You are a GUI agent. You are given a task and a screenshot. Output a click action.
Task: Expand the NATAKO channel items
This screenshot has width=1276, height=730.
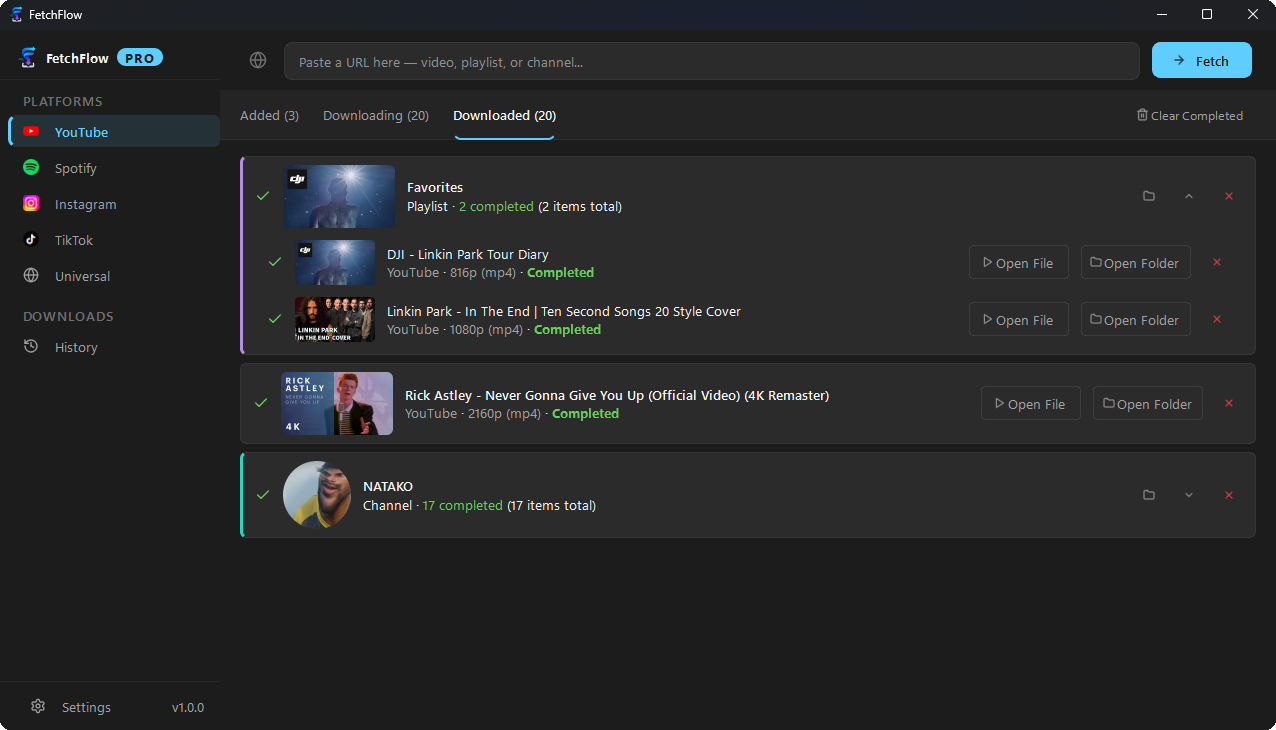(1189, 495)
